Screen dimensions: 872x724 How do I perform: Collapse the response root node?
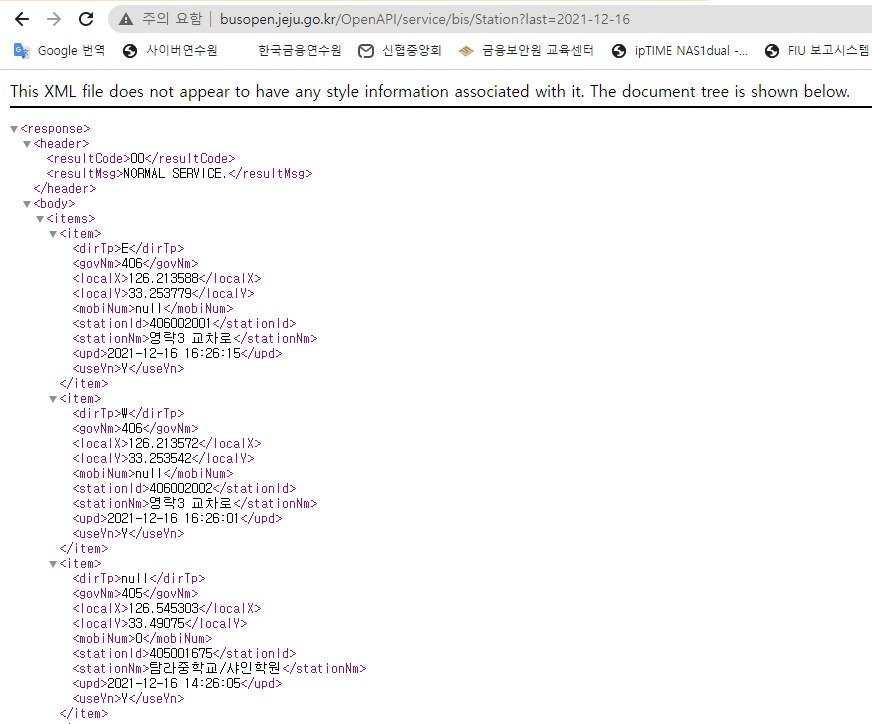pos(14,129)
